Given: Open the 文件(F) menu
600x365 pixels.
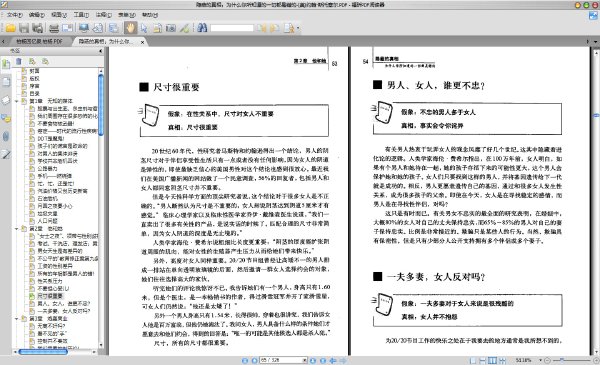Looking at the screenshot, I should point(15,15).
